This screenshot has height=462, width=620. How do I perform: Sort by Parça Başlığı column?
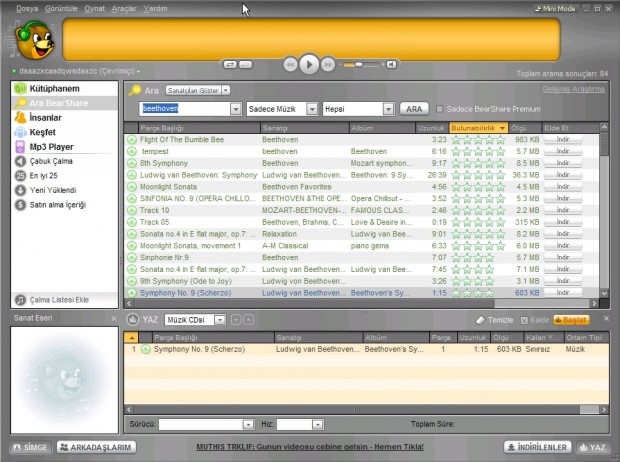coord(199,128)
